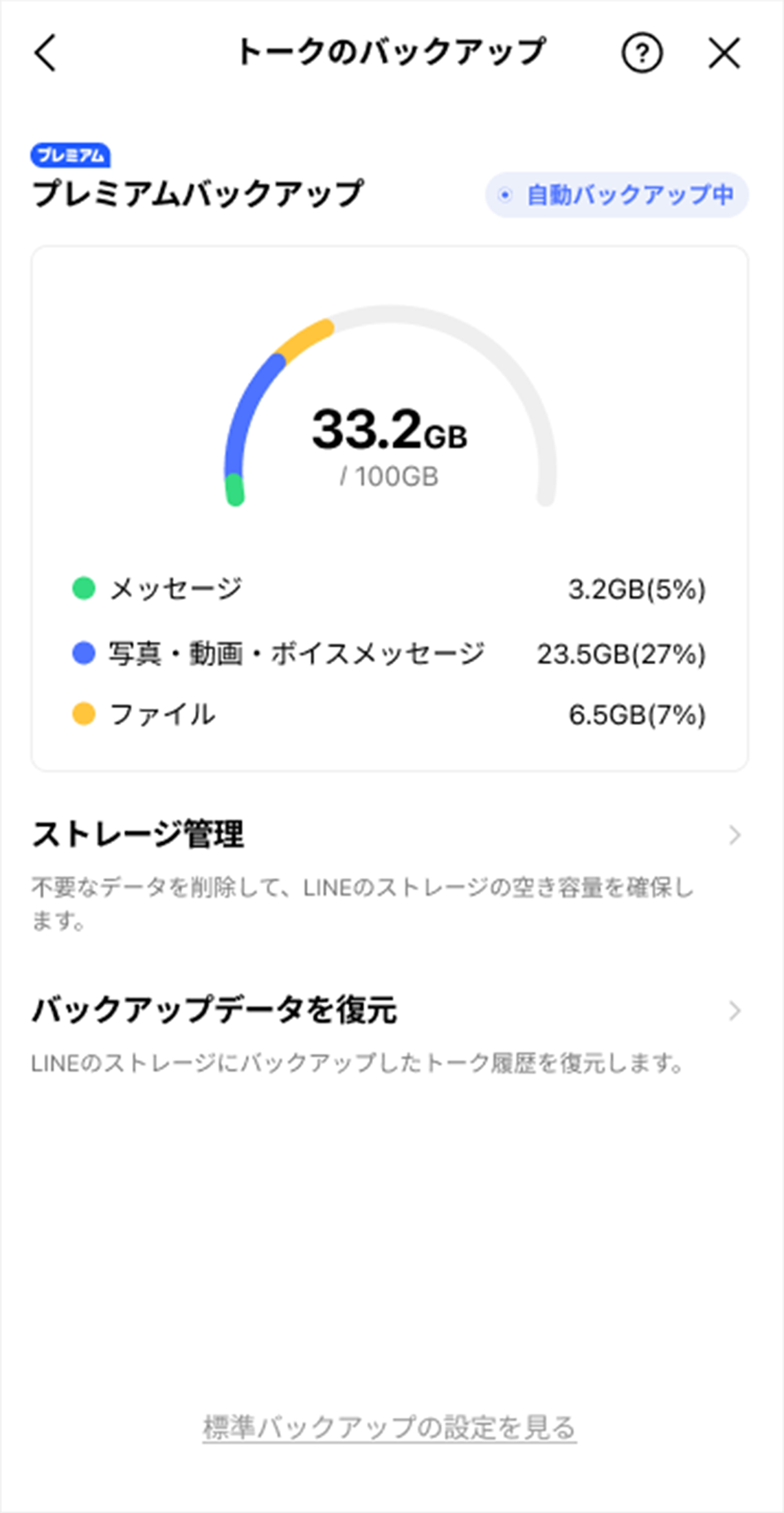Click the blue photo/video legend dot
This screenshot has width=784, height=1513.
coord(84,653)
